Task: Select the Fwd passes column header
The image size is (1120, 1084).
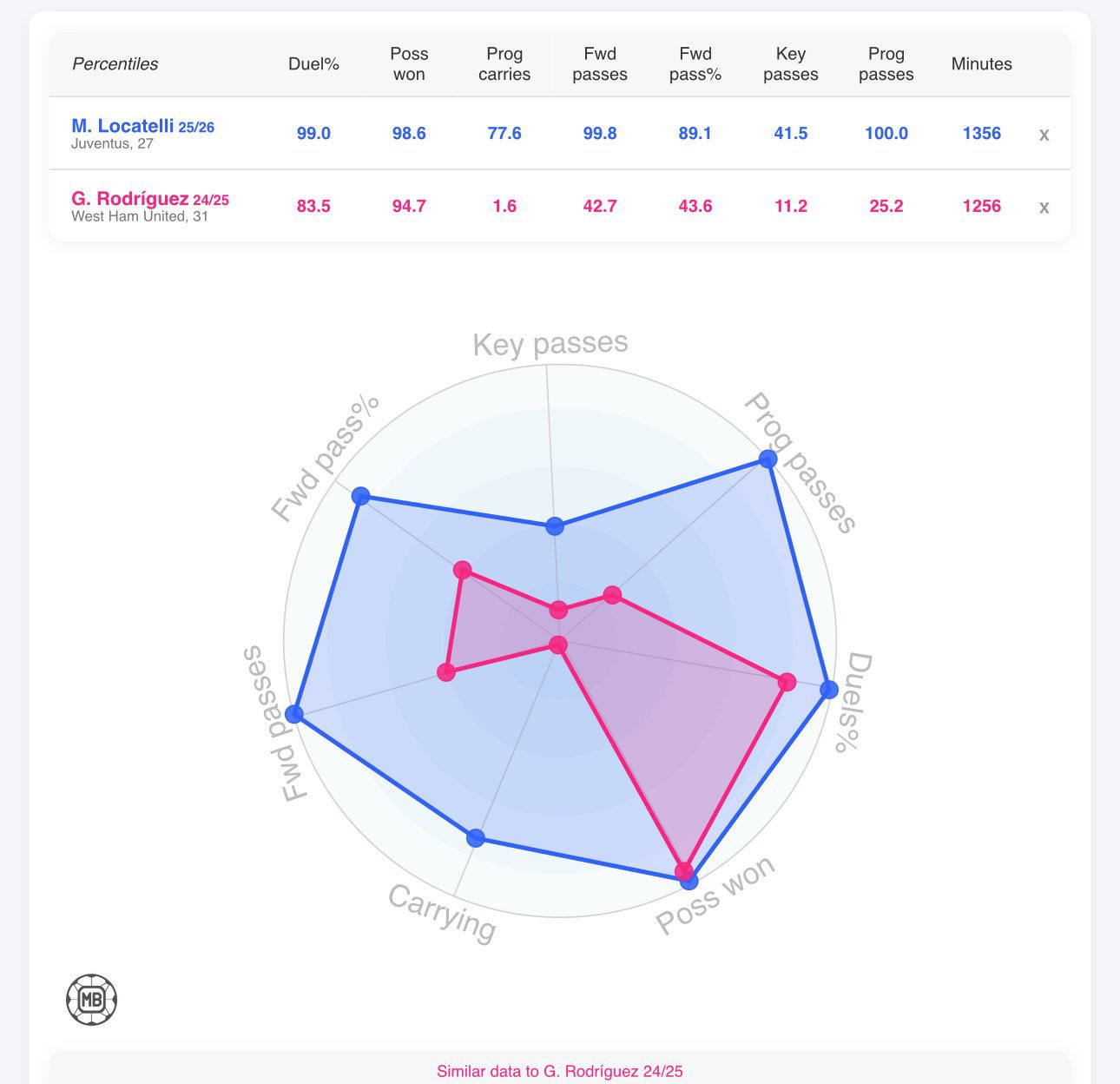Action: [x=600, y=64]
